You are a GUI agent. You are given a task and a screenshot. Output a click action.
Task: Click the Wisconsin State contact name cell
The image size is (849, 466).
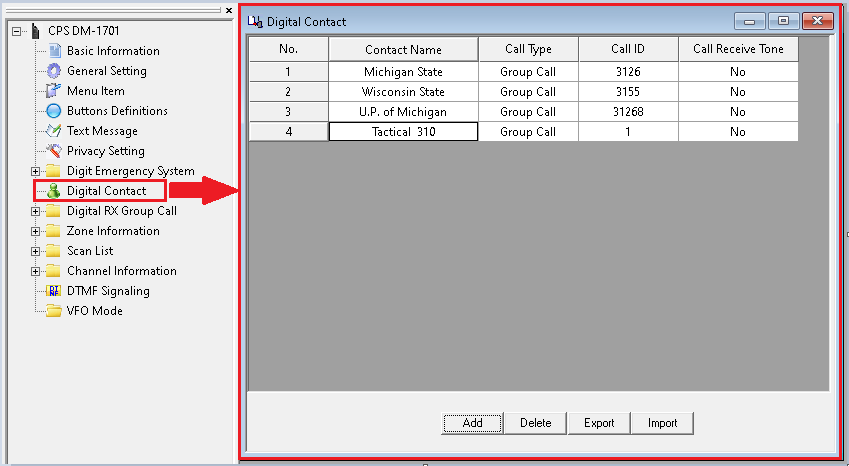point(403,92)
